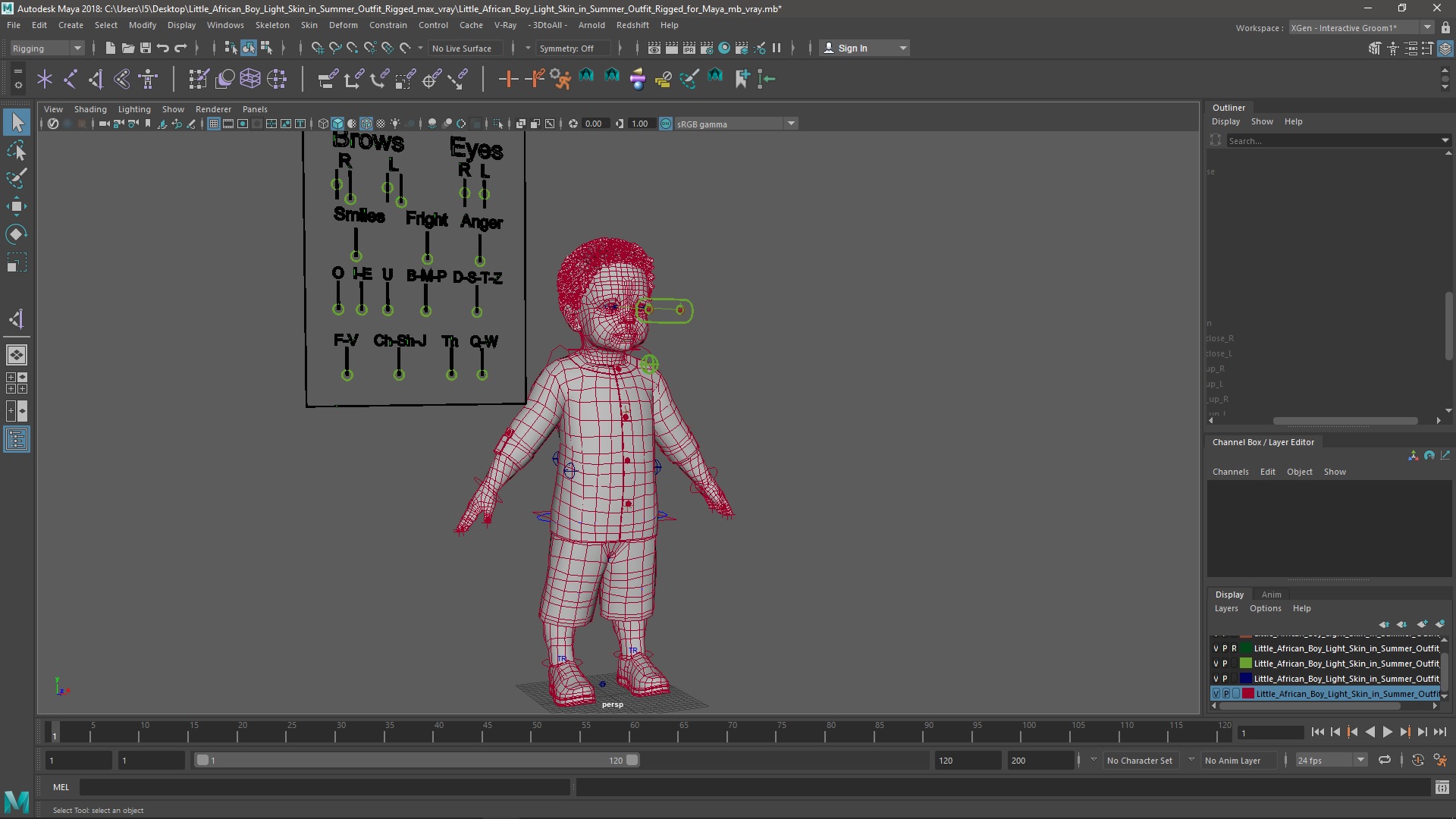Viewport: 1456px width, 819px height.
Task: Create new empty display layer icon
Action: click(1422, 624)
